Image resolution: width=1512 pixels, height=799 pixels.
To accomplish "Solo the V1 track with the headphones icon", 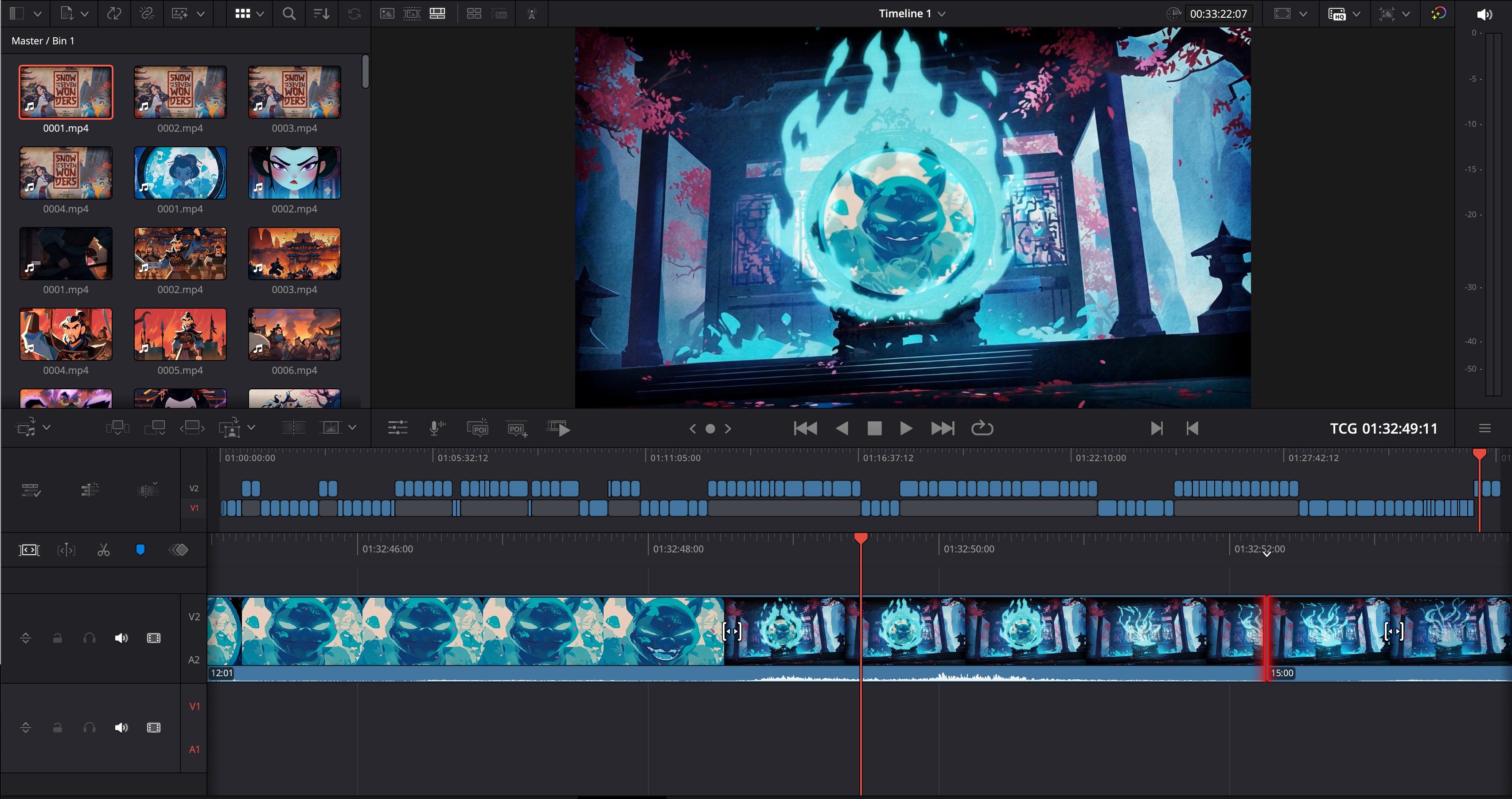I will point(89,728).
